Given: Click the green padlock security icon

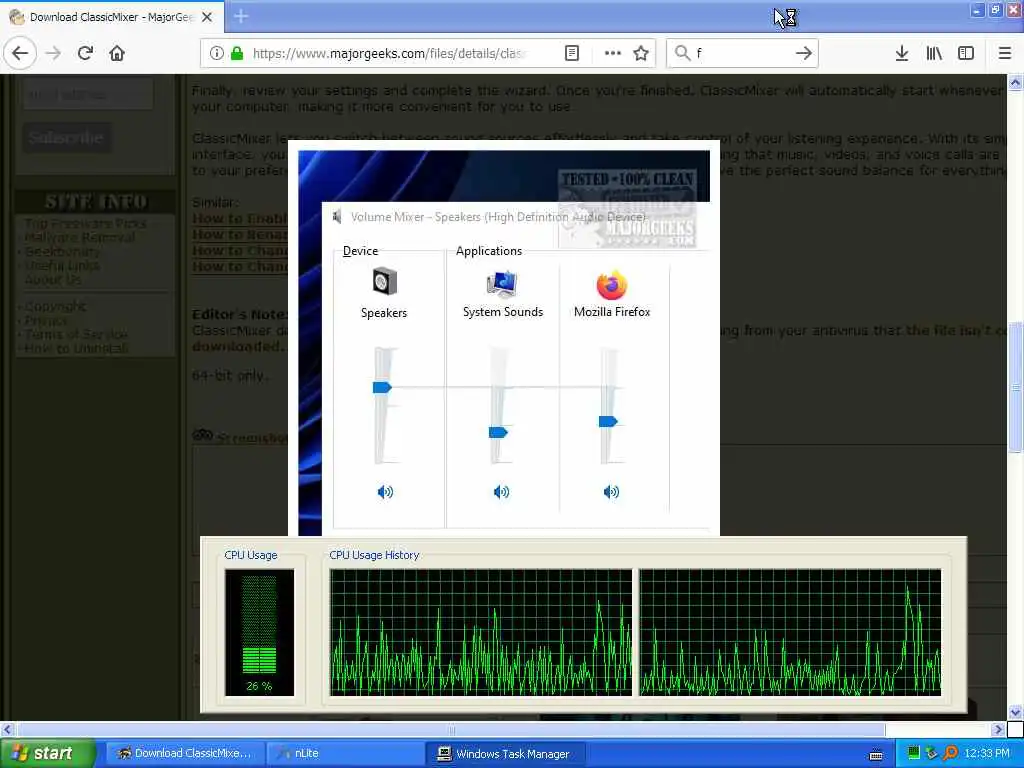Looking at the screenshot, I should (237, 53).
